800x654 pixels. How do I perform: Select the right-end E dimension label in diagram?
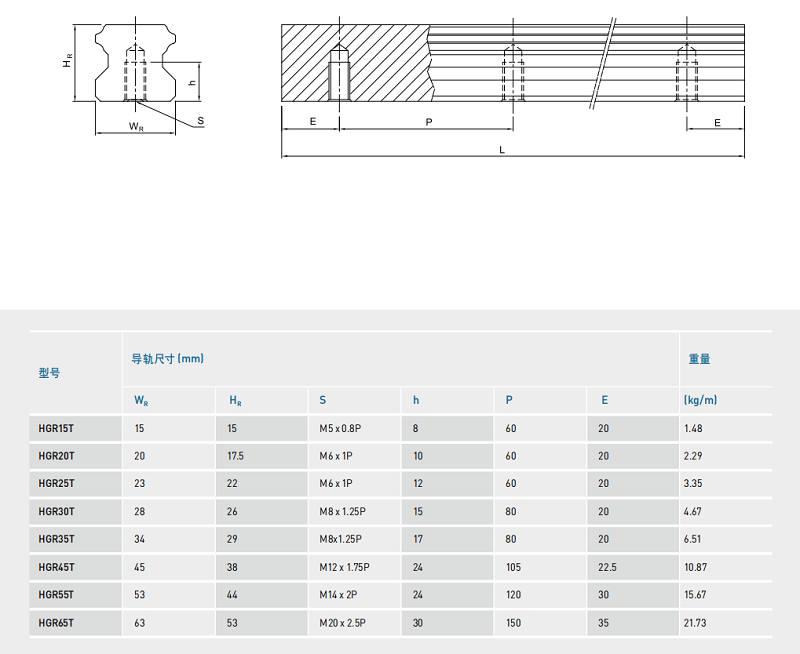[x=717, y=123]
